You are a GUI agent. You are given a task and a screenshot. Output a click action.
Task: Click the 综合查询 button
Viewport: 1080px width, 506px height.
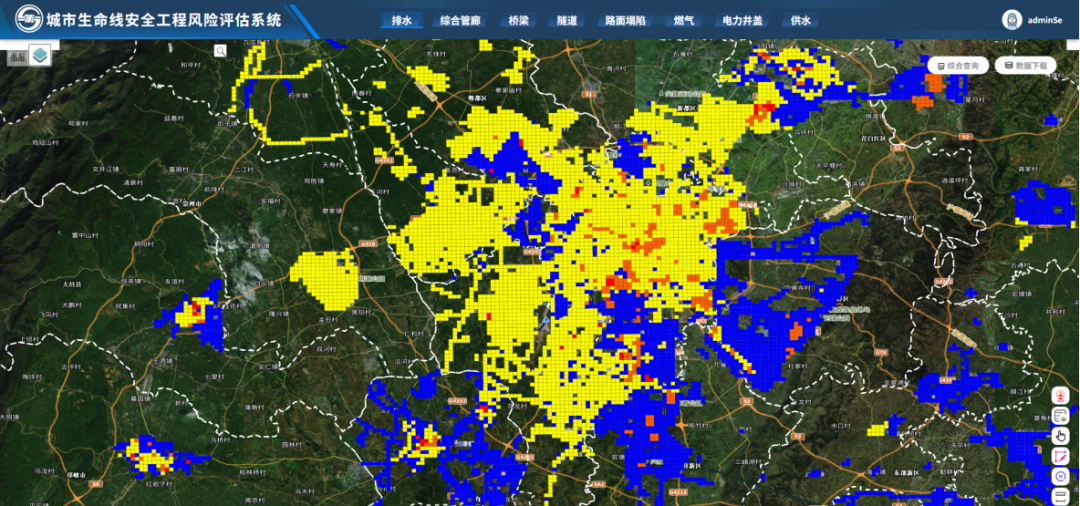tap(958, 66)
